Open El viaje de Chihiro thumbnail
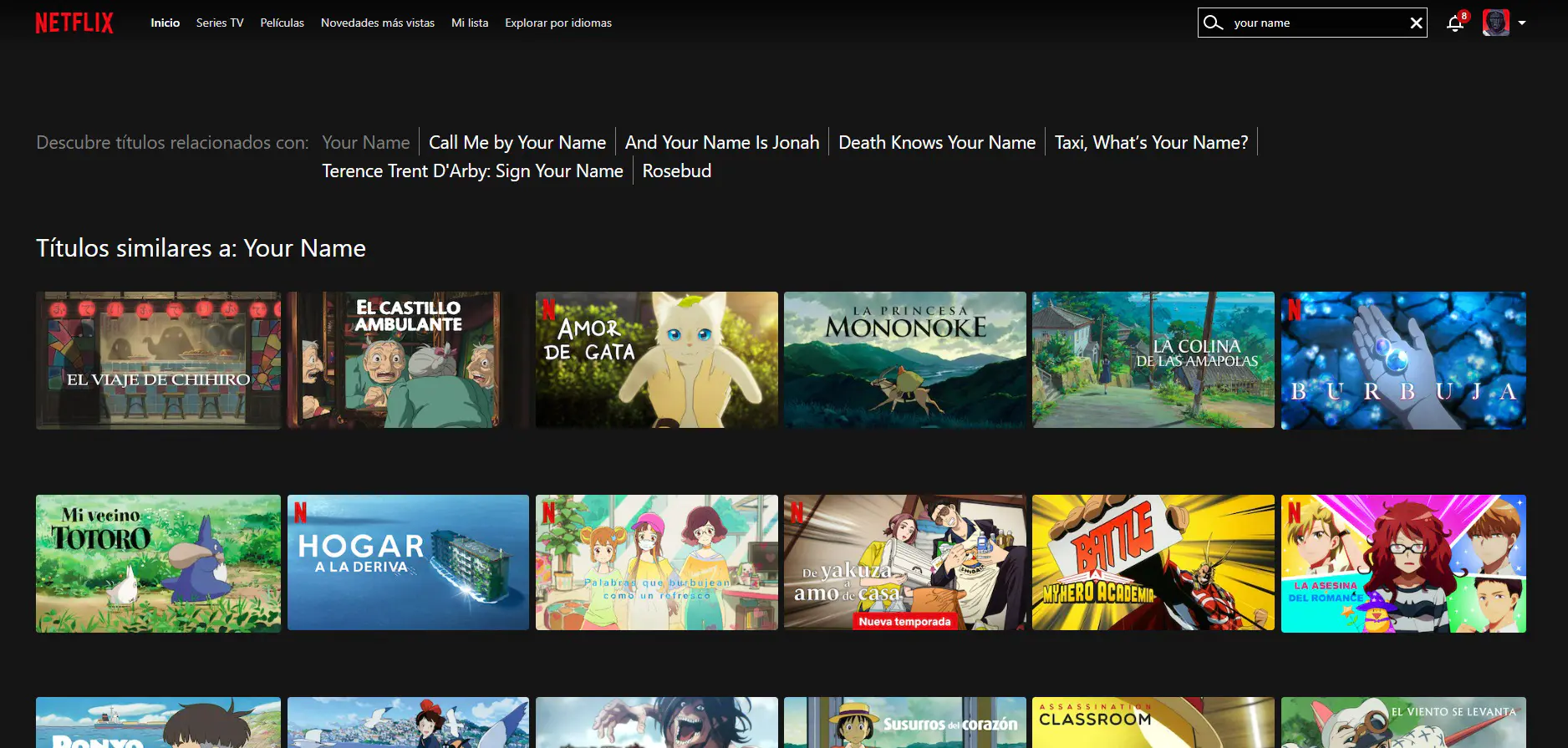The height and width of the screenshot is (748, 1568). [159, 360]
